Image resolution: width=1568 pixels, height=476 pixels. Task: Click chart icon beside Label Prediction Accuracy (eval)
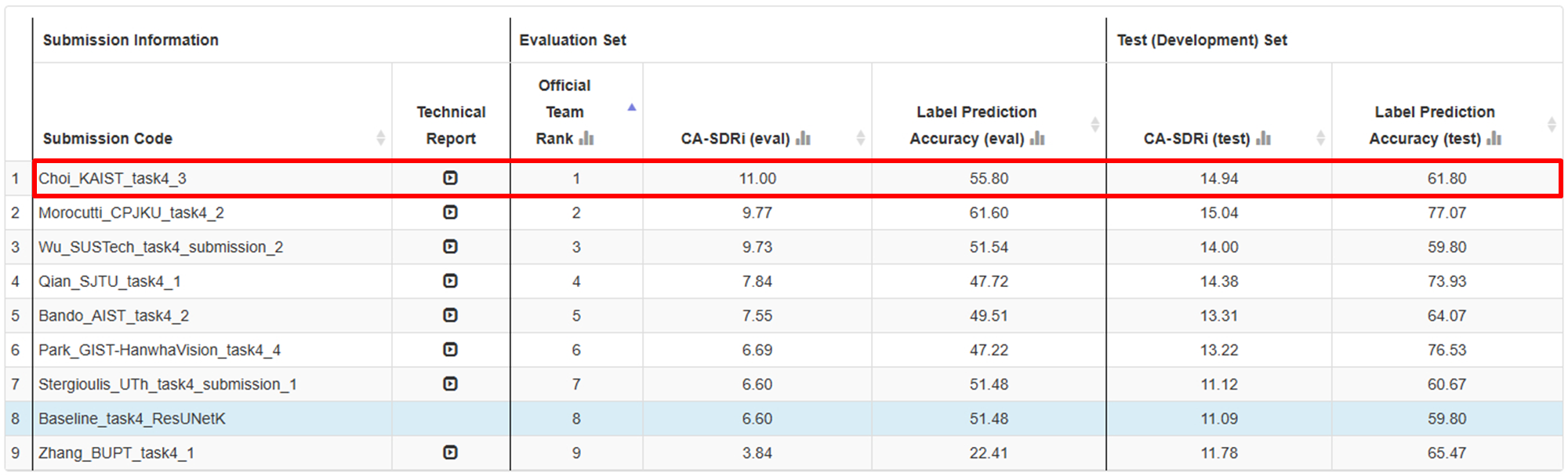pos(1037,139)
